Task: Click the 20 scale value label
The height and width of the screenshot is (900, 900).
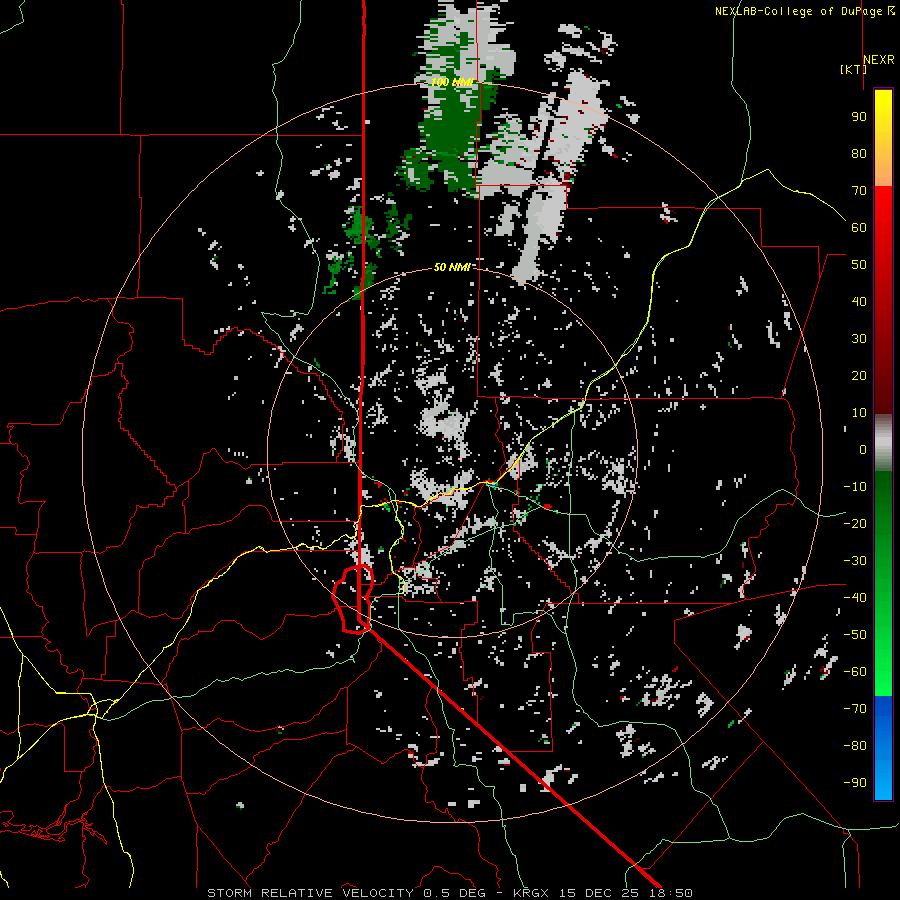Action: tap(859, 375)
